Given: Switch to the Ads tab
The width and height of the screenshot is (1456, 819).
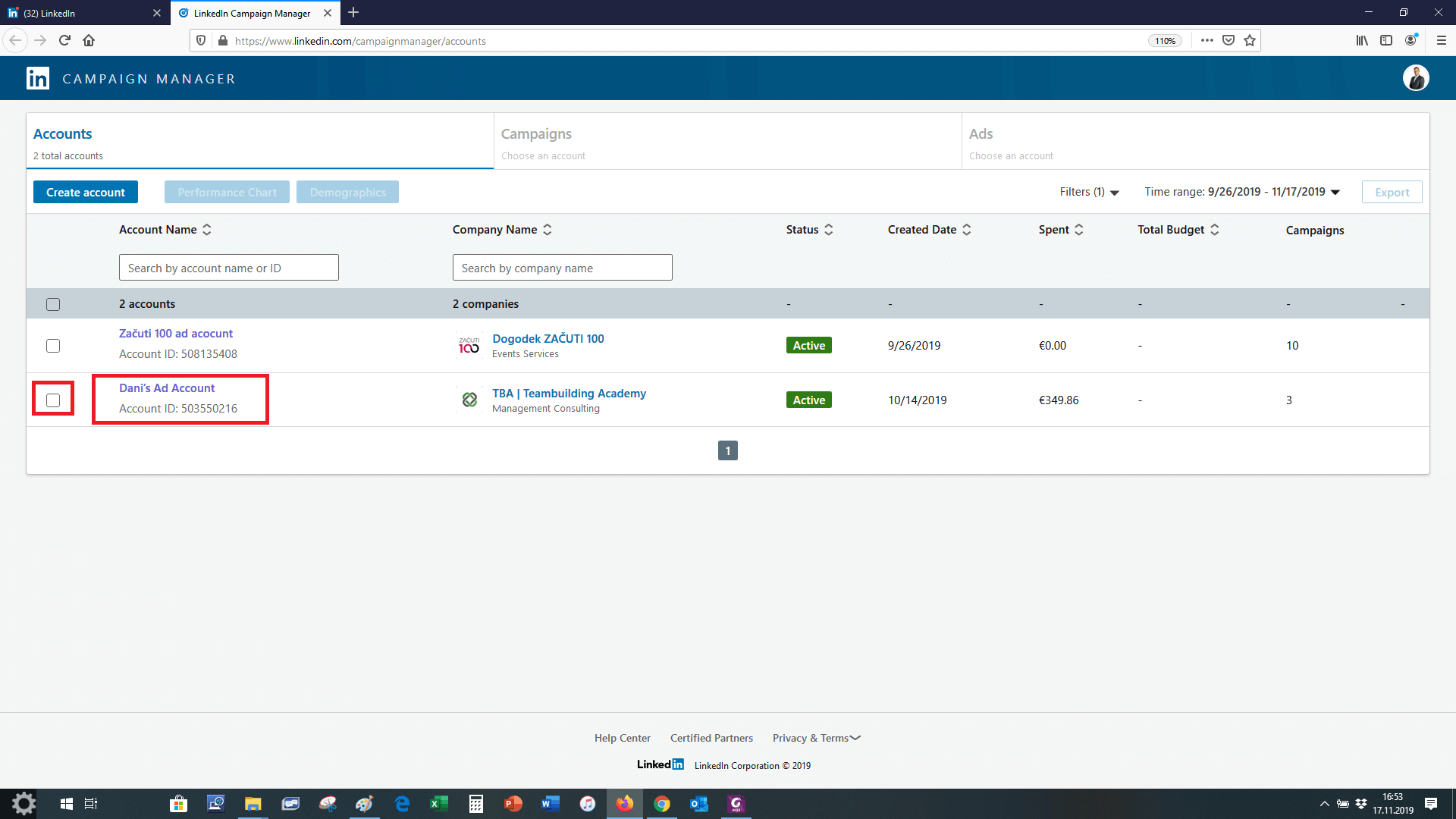Looking at the screenshot, I should click(981, 134).
